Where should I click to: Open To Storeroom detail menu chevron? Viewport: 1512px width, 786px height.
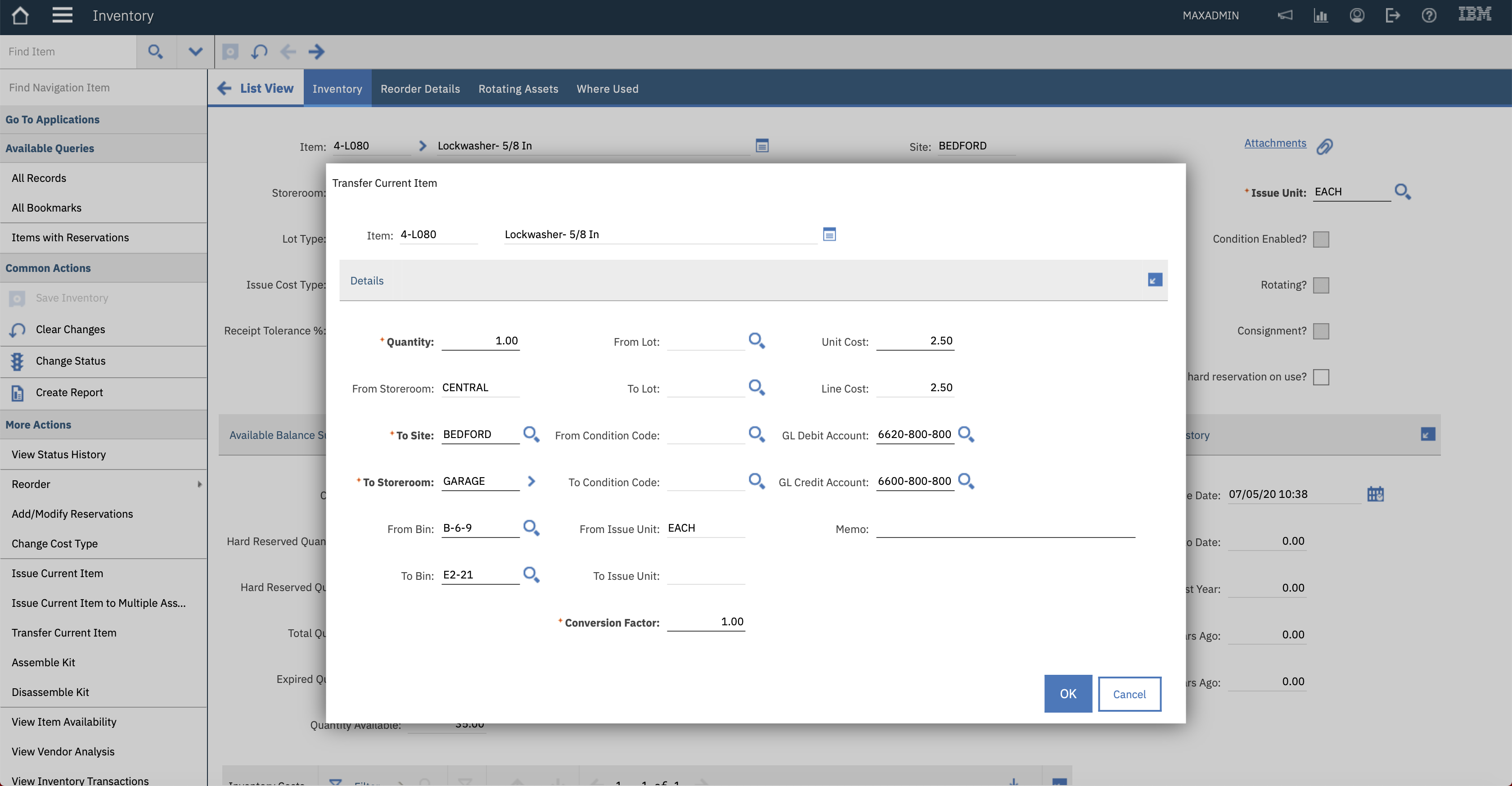tap(531, 481)
